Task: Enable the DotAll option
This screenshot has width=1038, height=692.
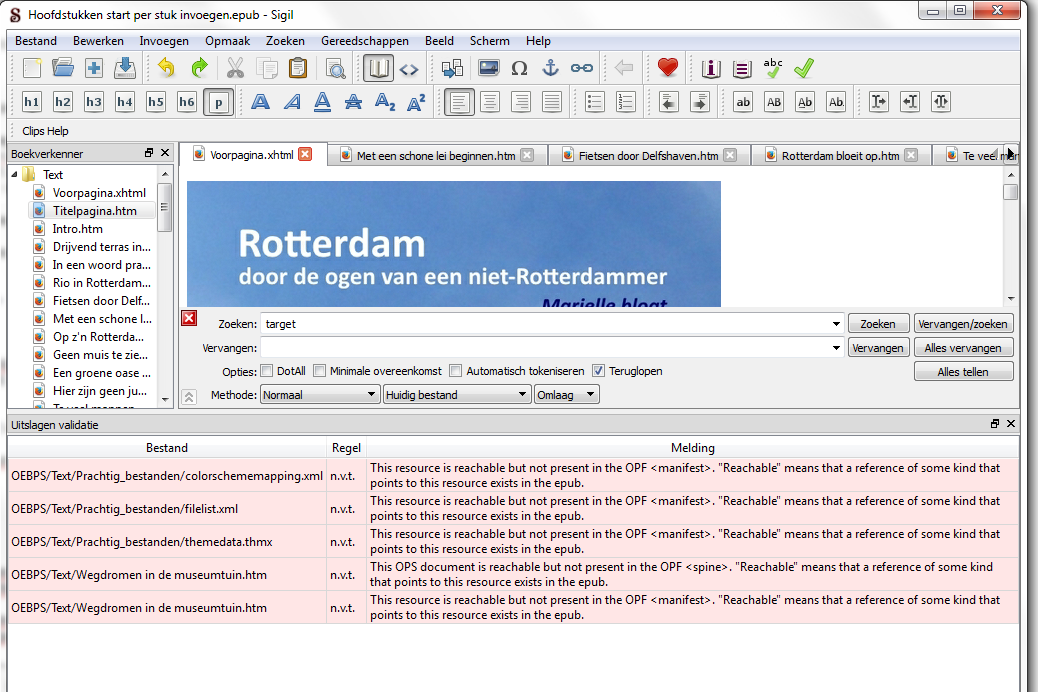Action: 267,371
